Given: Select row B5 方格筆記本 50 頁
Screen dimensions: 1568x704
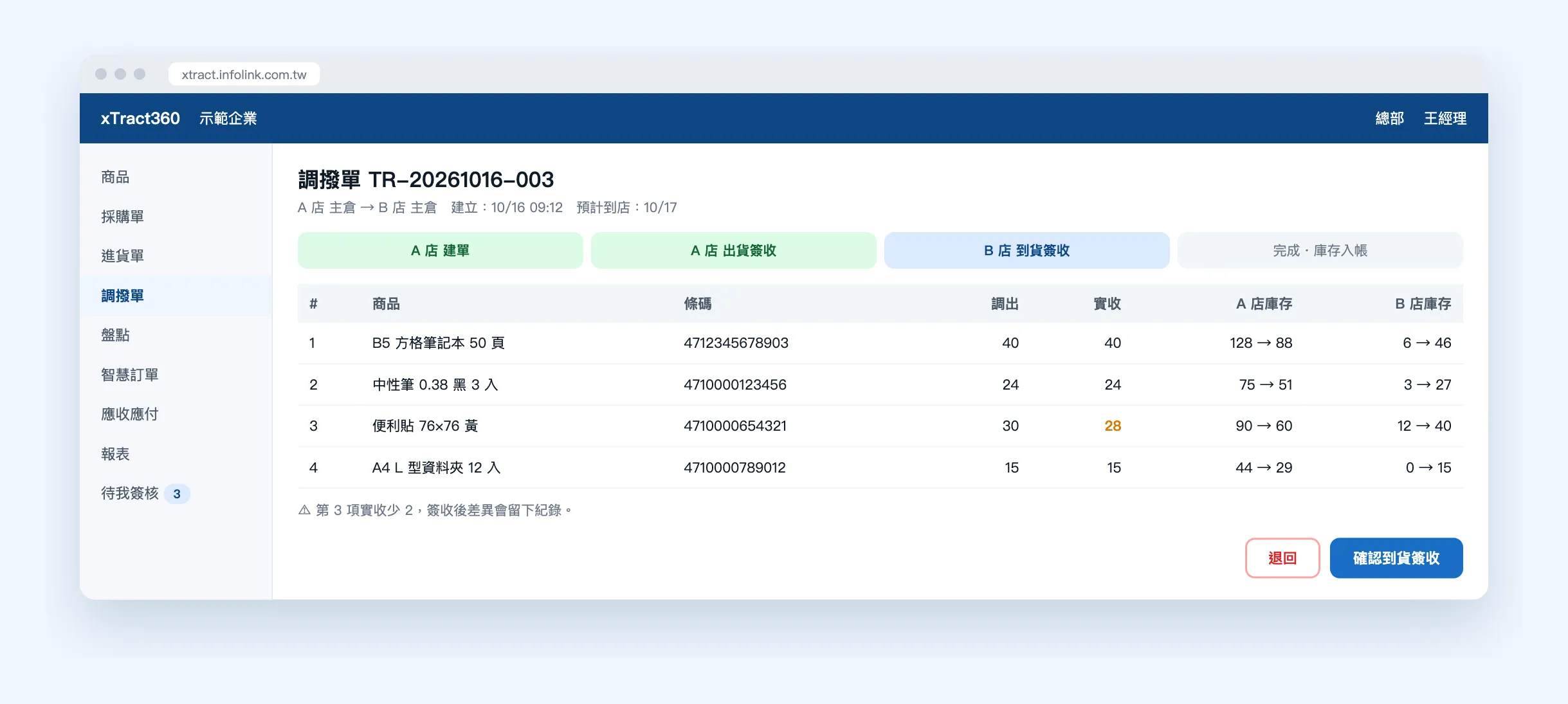Looking at the screenshot, I should tap(880, 343).
